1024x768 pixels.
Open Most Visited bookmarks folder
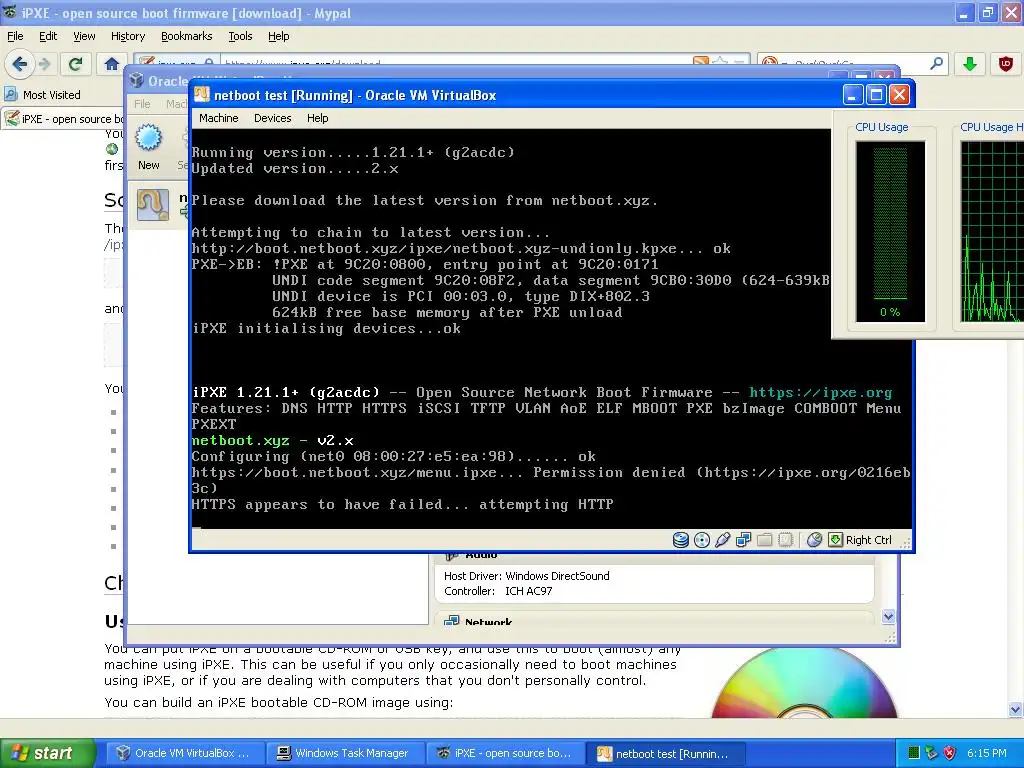point(43,95)
